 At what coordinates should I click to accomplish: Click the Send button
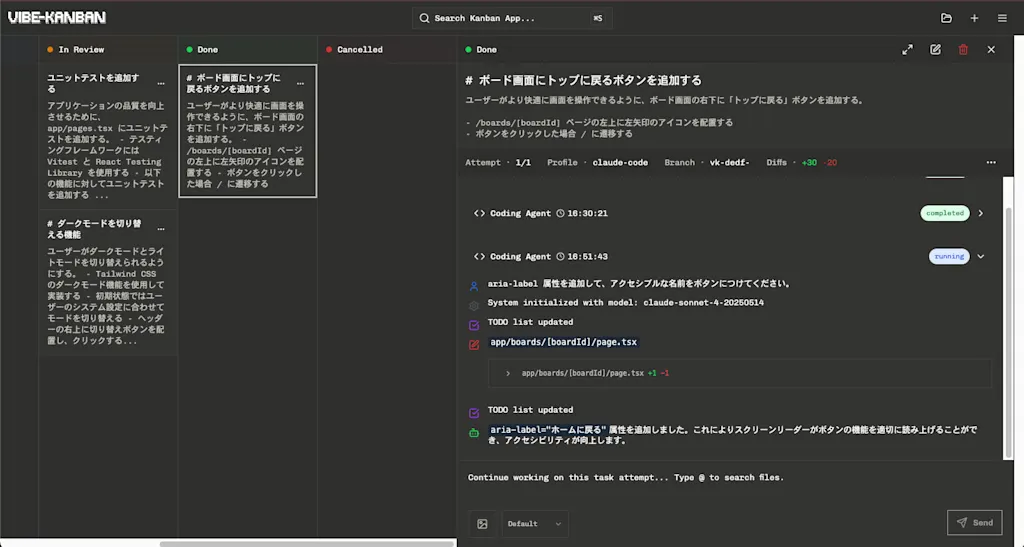[x=974, y=523]
